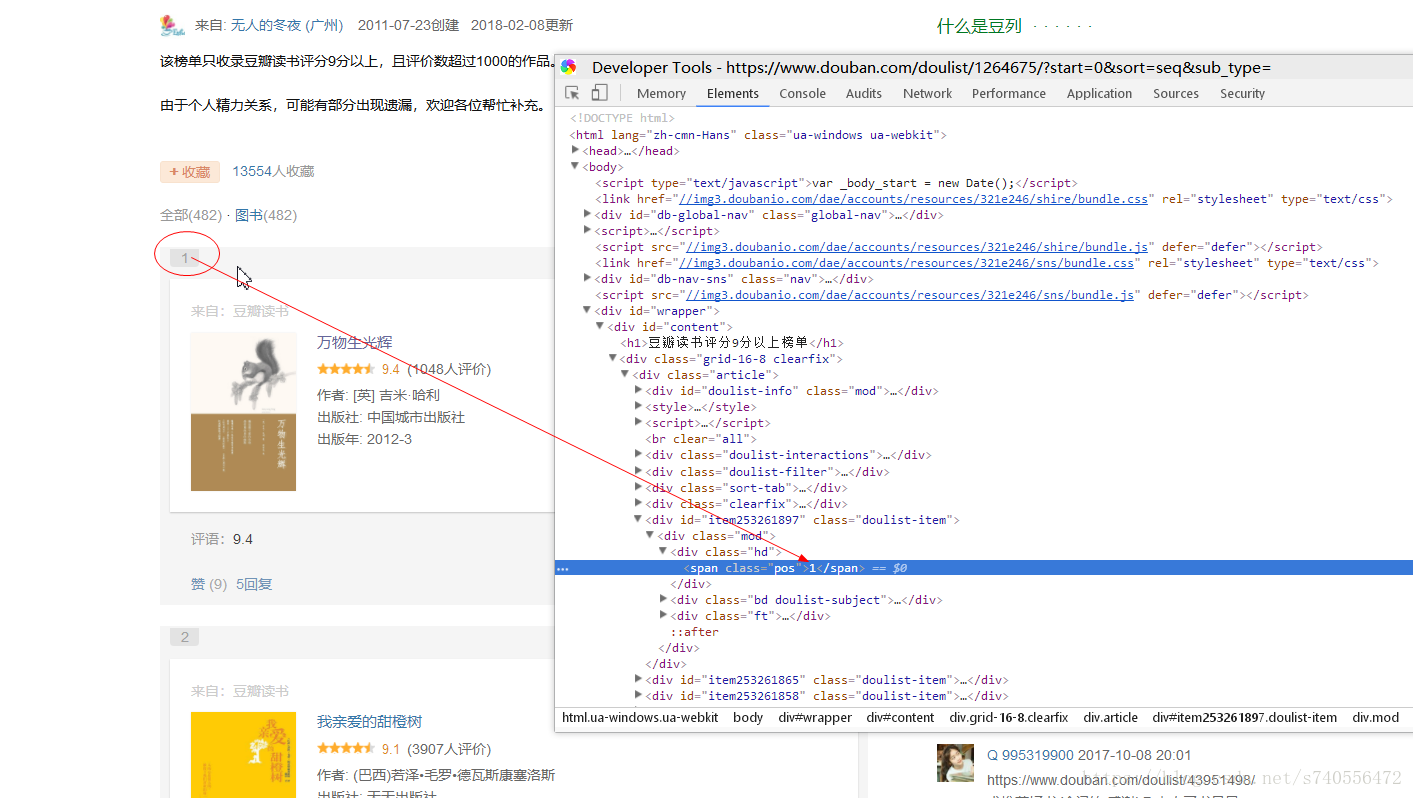Collapse the wrapper div node
This screenshot has width=1413, height=798.
pos(587,310)
